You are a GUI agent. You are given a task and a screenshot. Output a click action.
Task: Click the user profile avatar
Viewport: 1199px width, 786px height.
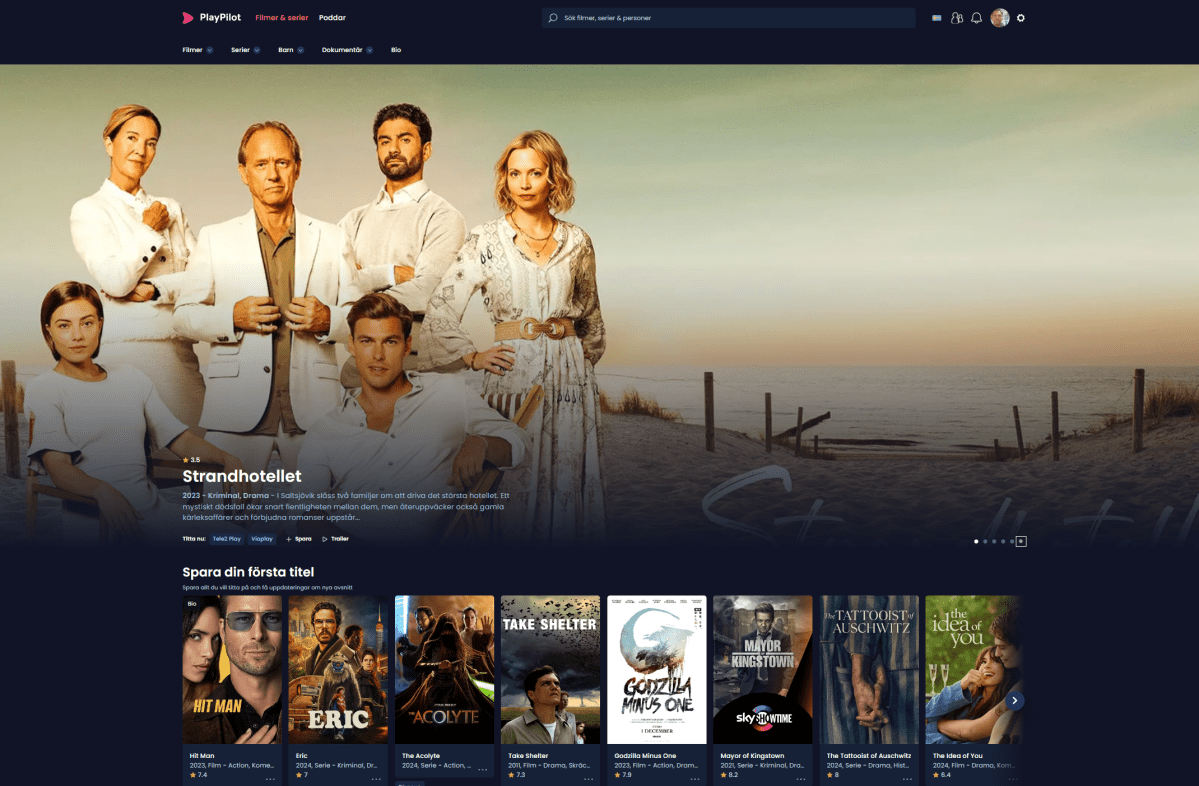pyautogui.click(x=999, y=18)
